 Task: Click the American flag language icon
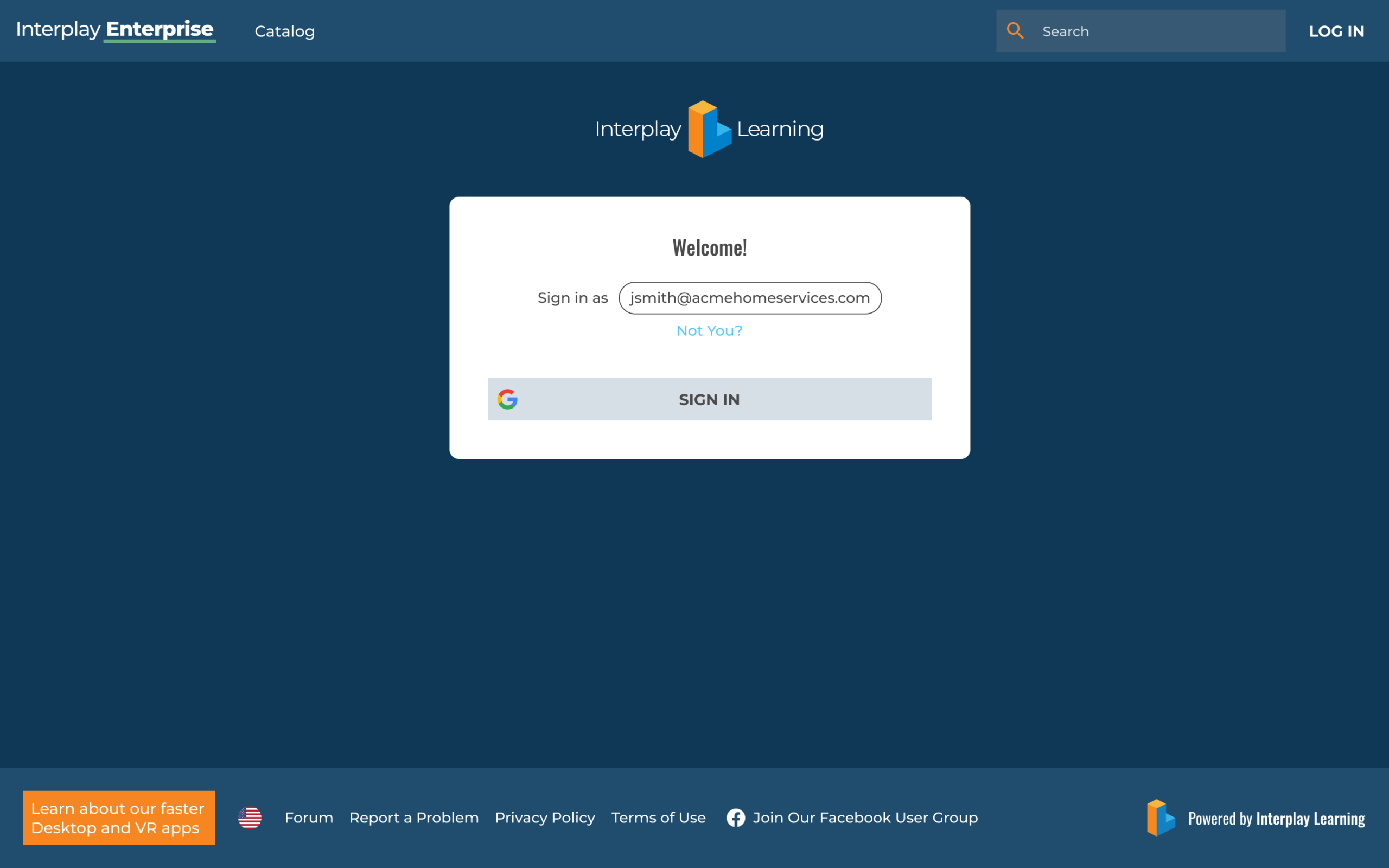tap(250, 818)
